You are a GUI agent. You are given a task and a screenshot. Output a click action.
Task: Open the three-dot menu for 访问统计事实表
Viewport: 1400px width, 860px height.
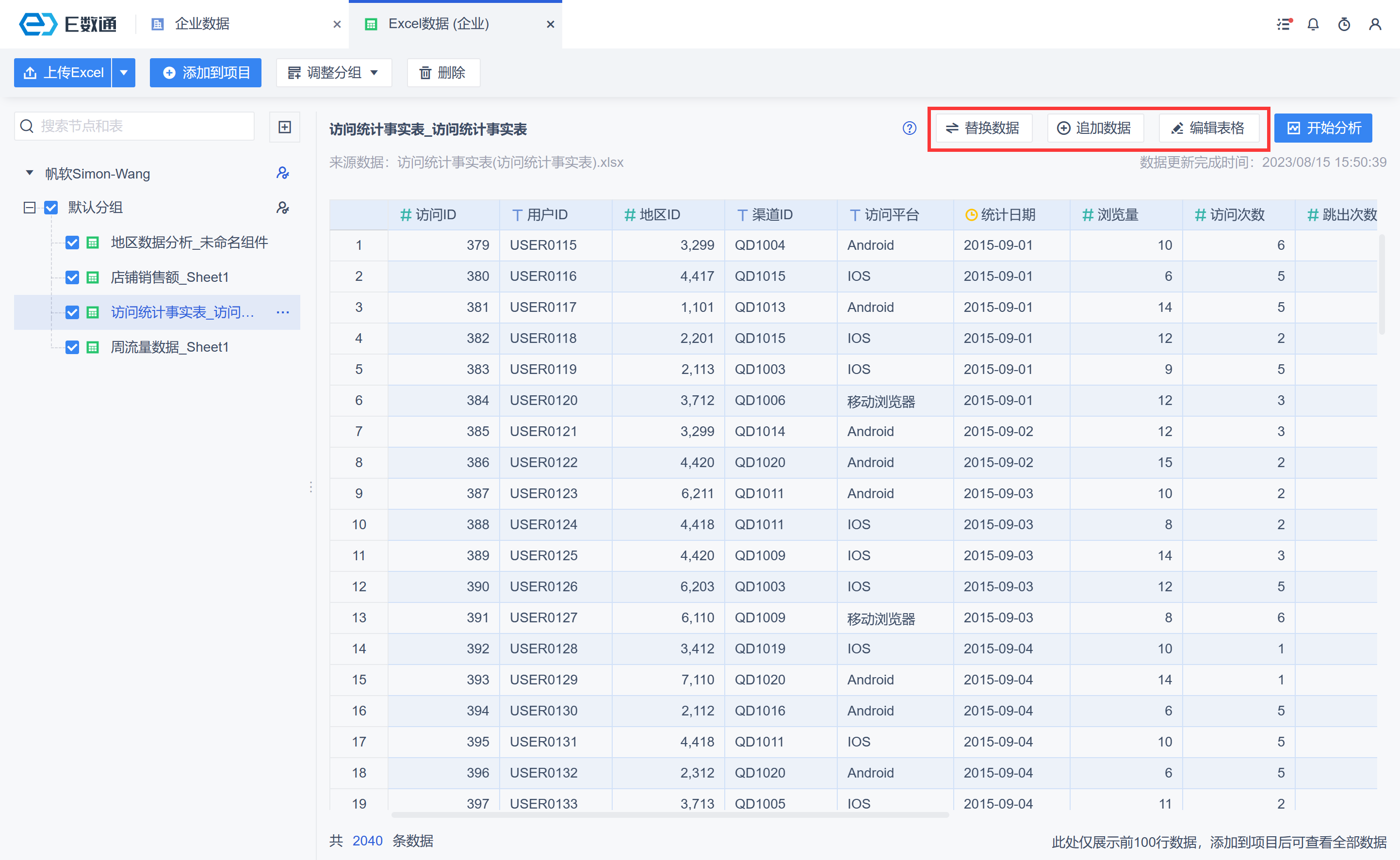click(283, 312)
